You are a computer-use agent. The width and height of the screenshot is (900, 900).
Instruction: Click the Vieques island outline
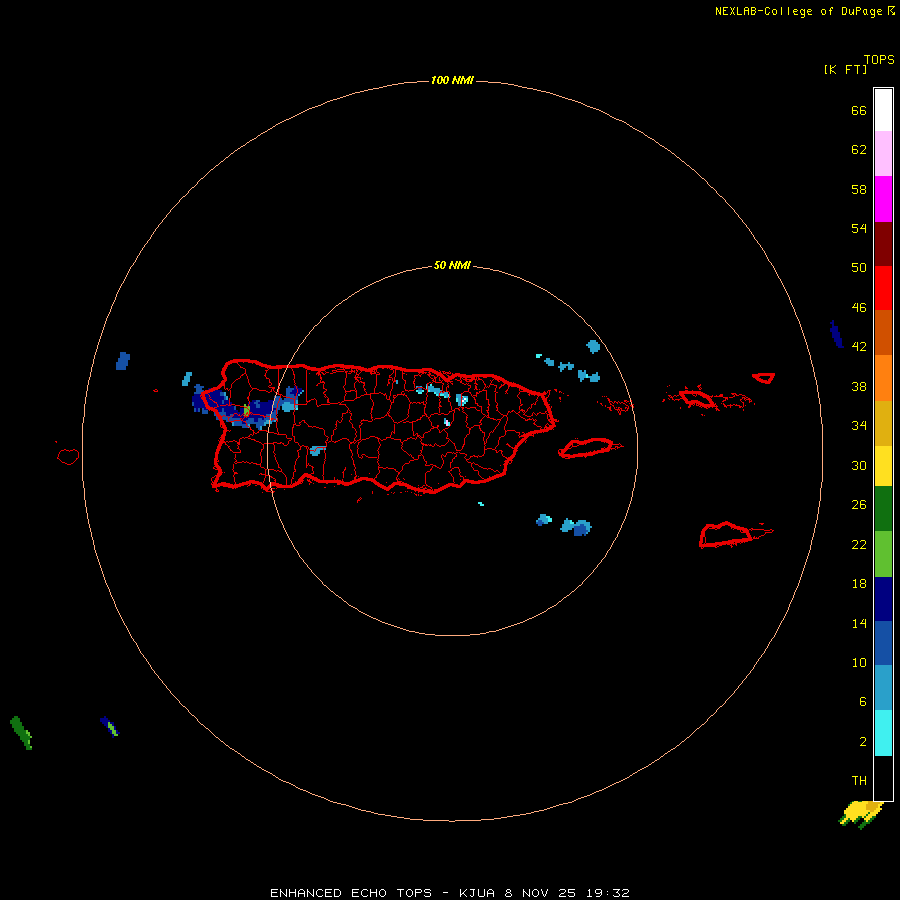pyautogui.click(x=589, y=448)
